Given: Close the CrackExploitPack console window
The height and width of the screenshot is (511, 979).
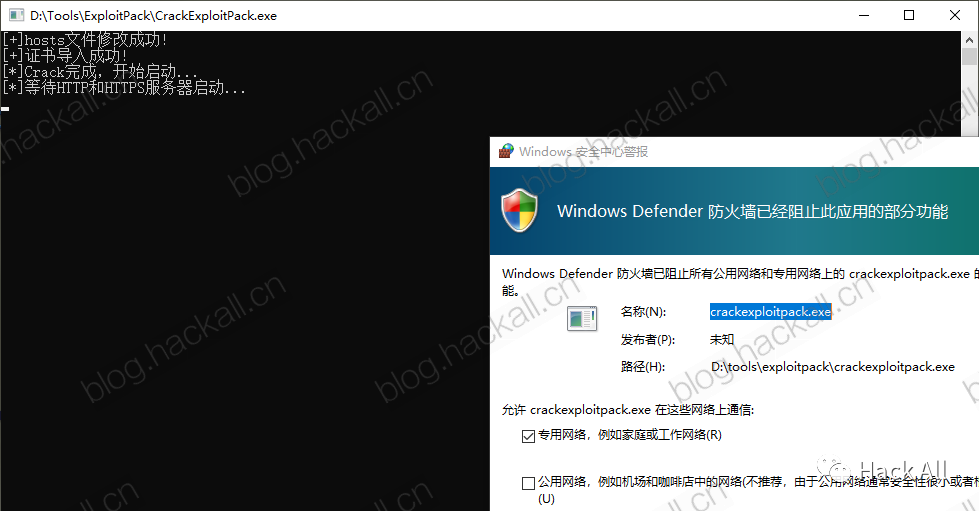Looking at the screenshot, I should (955, 15).
